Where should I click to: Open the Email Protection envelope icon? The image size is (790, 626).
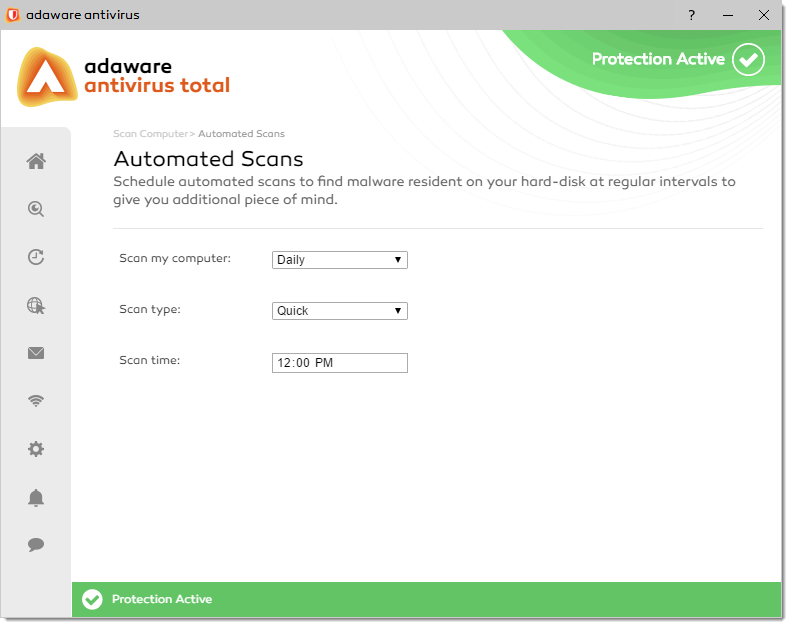36,353
